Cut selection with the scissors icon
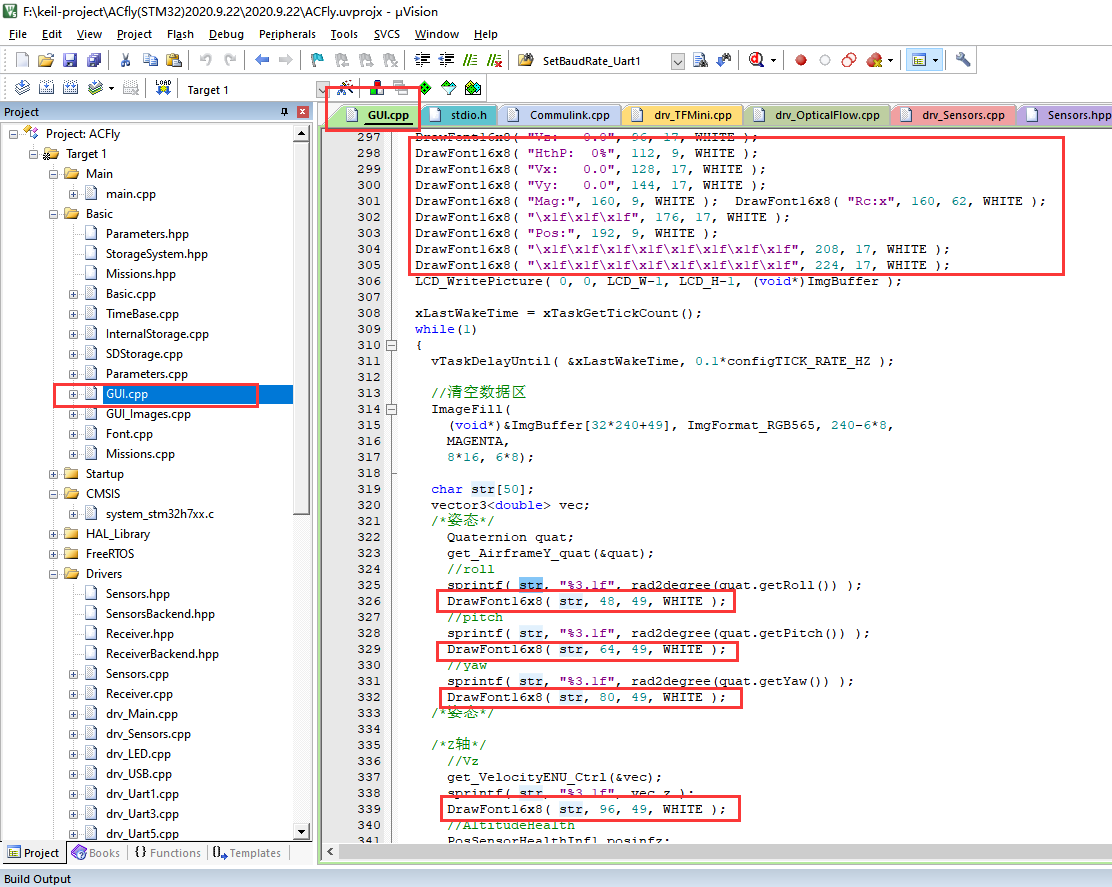Image resolution: width=1112 pixels, height=887 pixels. 126,60
